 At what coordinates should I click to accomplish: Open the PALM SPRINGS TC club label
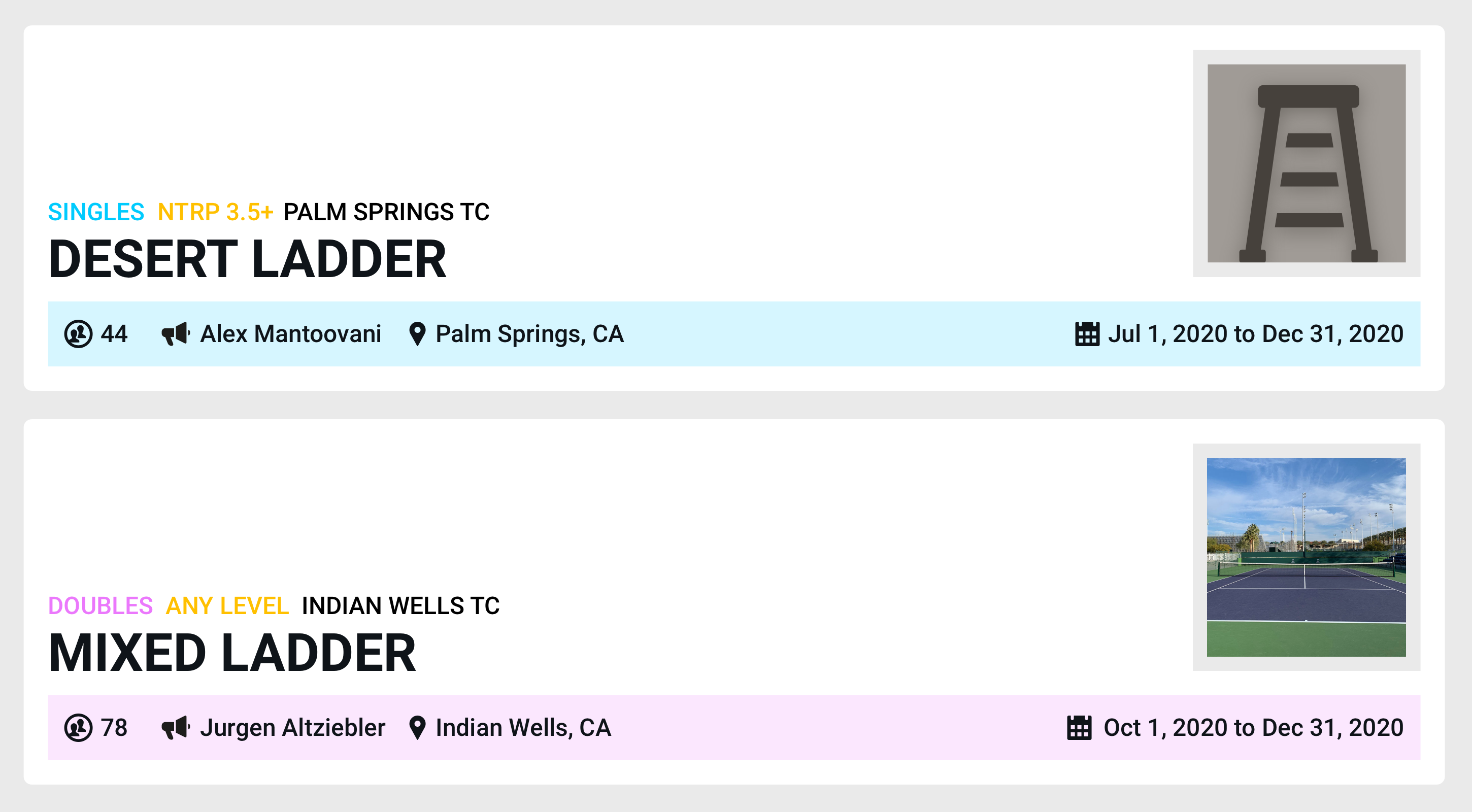386,212
